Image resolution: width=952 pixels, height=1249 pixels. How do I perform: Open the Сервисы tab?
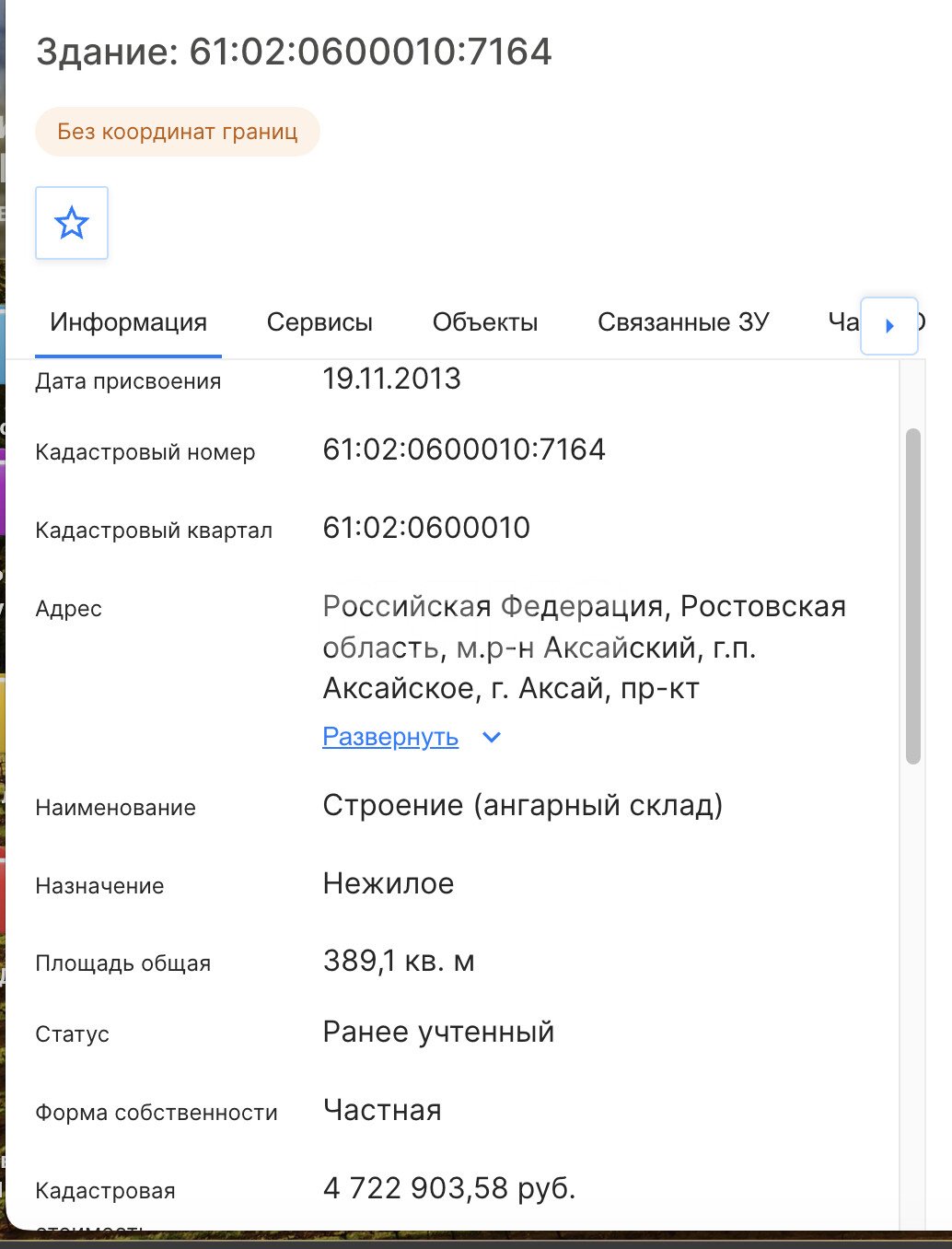pos(319,322)
